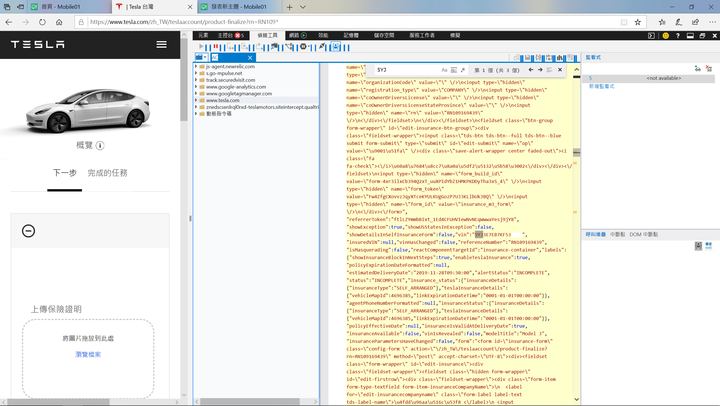720x406 pixels.
Task: Toggle match case (Aa) in find box
Action: pyautogui.click(x=444, y=70)
